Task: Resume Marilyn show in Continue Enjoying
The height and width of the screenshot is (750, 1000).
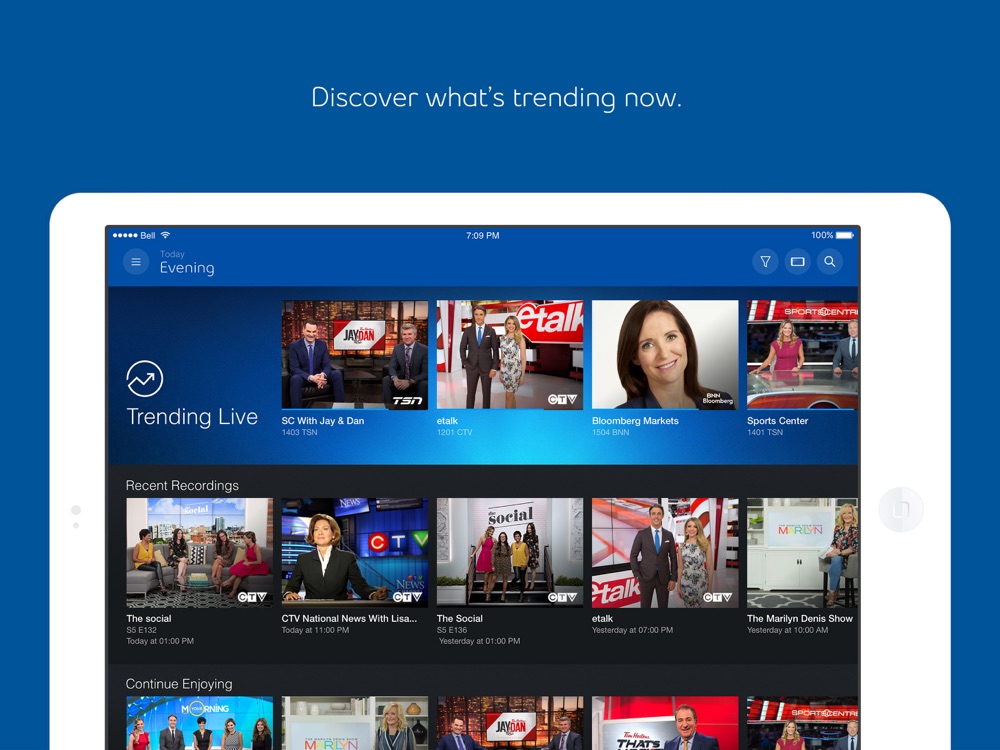Action: (x=355, y=723)
